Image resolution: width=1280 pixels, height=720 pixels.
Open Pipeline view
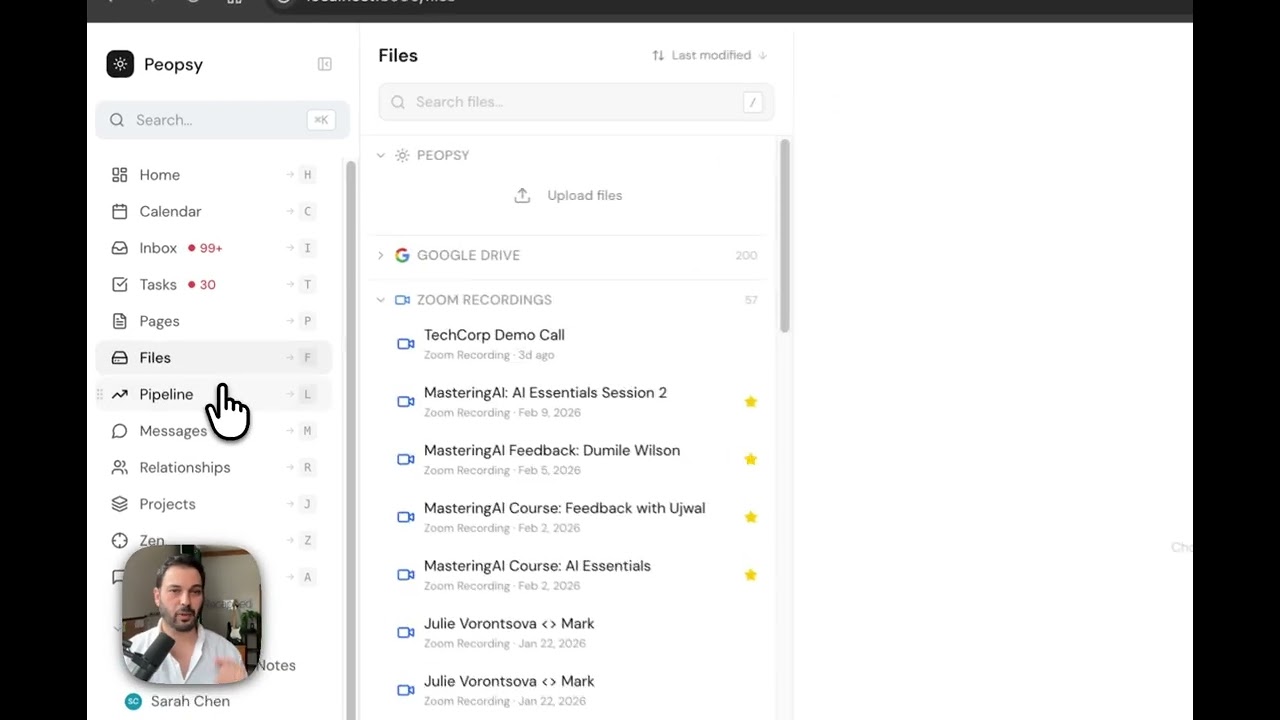(x=214, y=394)
